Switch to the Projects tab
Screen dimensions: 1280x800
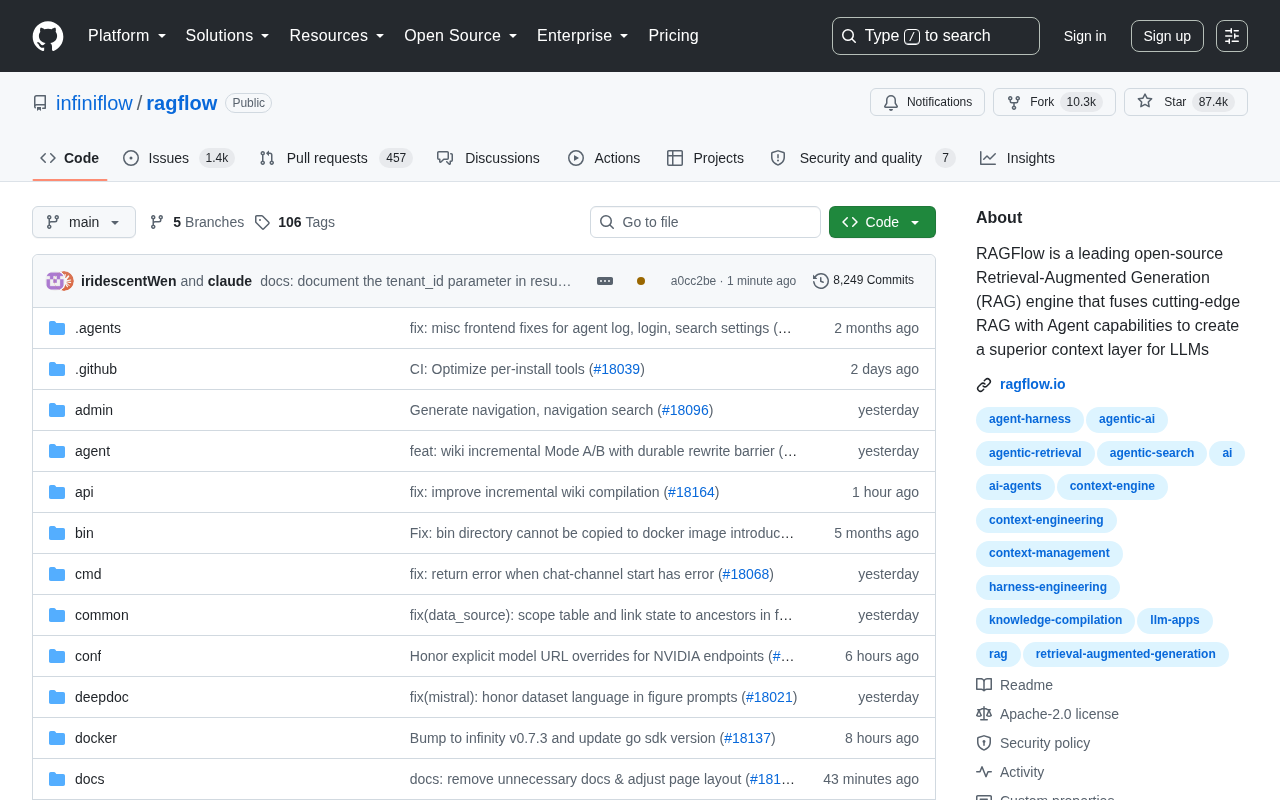point(705,158)
